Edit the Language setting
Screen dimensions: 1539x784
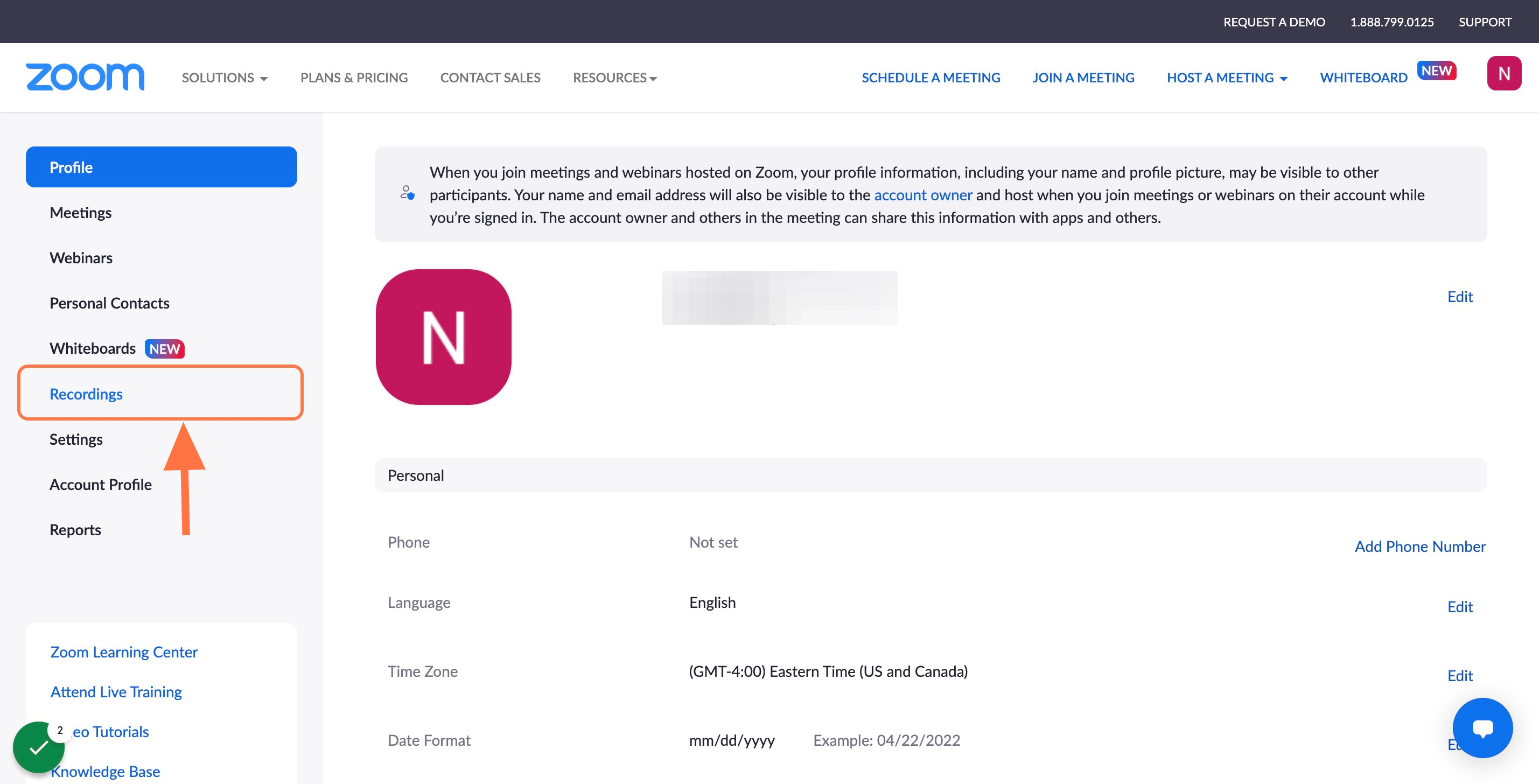(x=1459, y=606)
